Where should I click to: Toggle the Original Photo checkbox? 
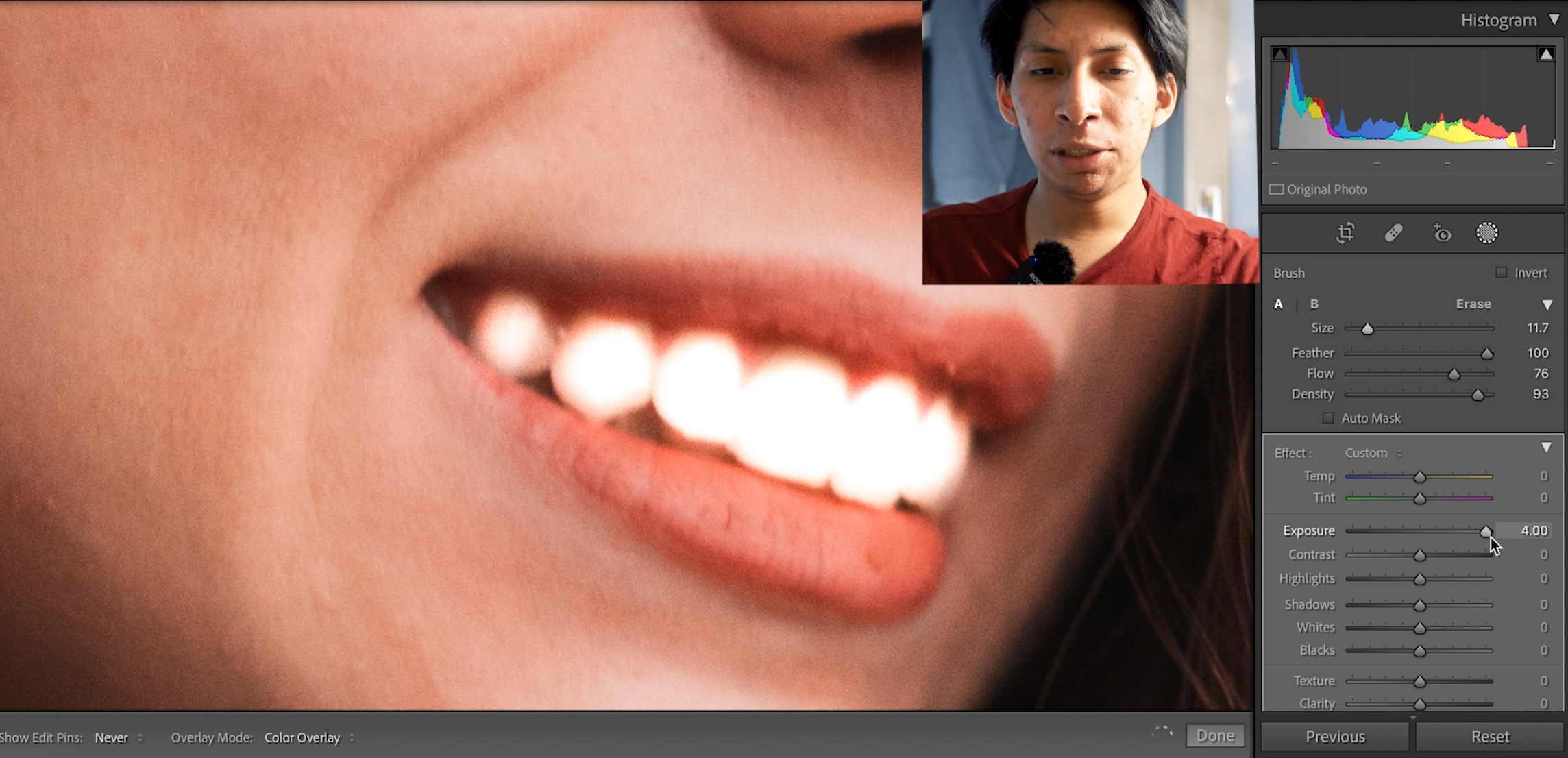[x=1277, y=189]
